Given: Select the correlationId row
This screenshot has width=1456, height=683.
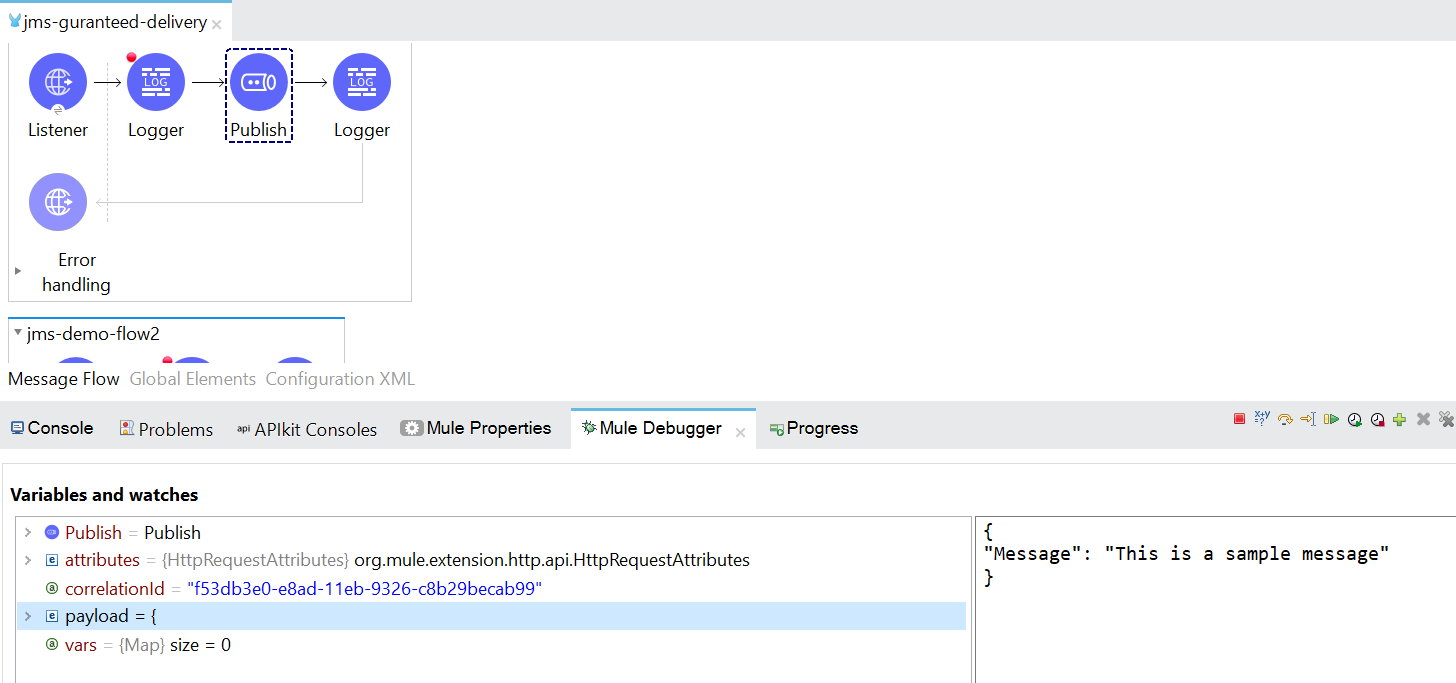Looking at the screenshot, I should pyautogui.click(x=492, y=589).
